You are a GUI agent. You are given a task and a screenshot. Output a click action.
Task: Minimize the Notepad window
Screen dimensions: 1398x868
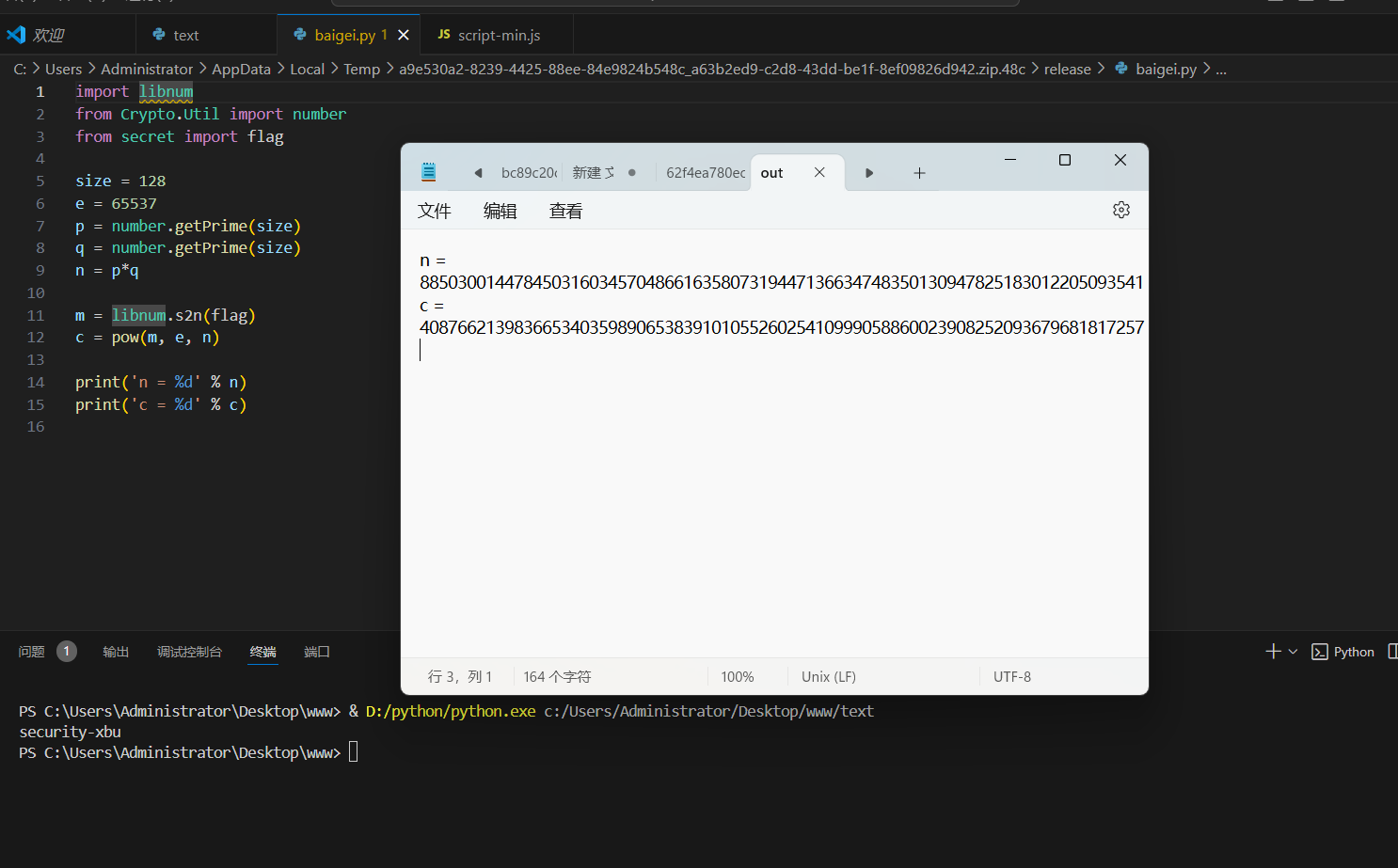[1010, 160]
